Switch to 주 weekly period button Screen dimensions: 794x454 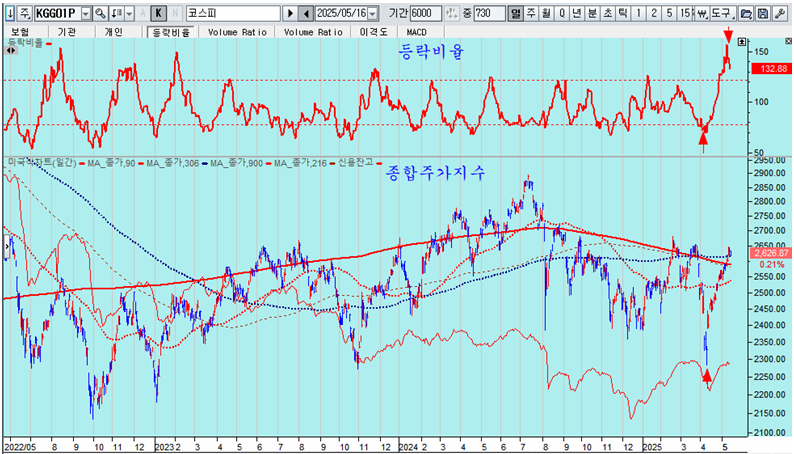[x=531, y=14]
